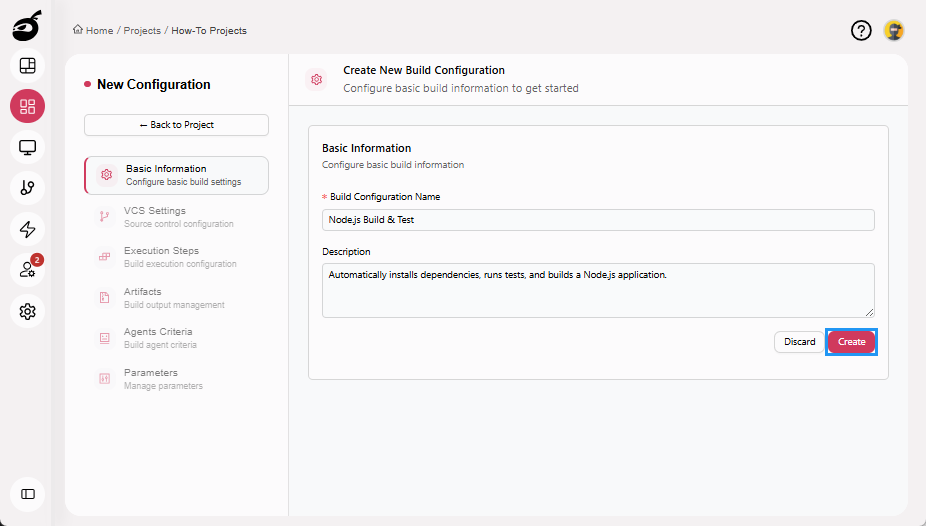The image size is (926, 526).
Task: Click the 'Build execution configuration' subtitle
Action: (180, 264)
